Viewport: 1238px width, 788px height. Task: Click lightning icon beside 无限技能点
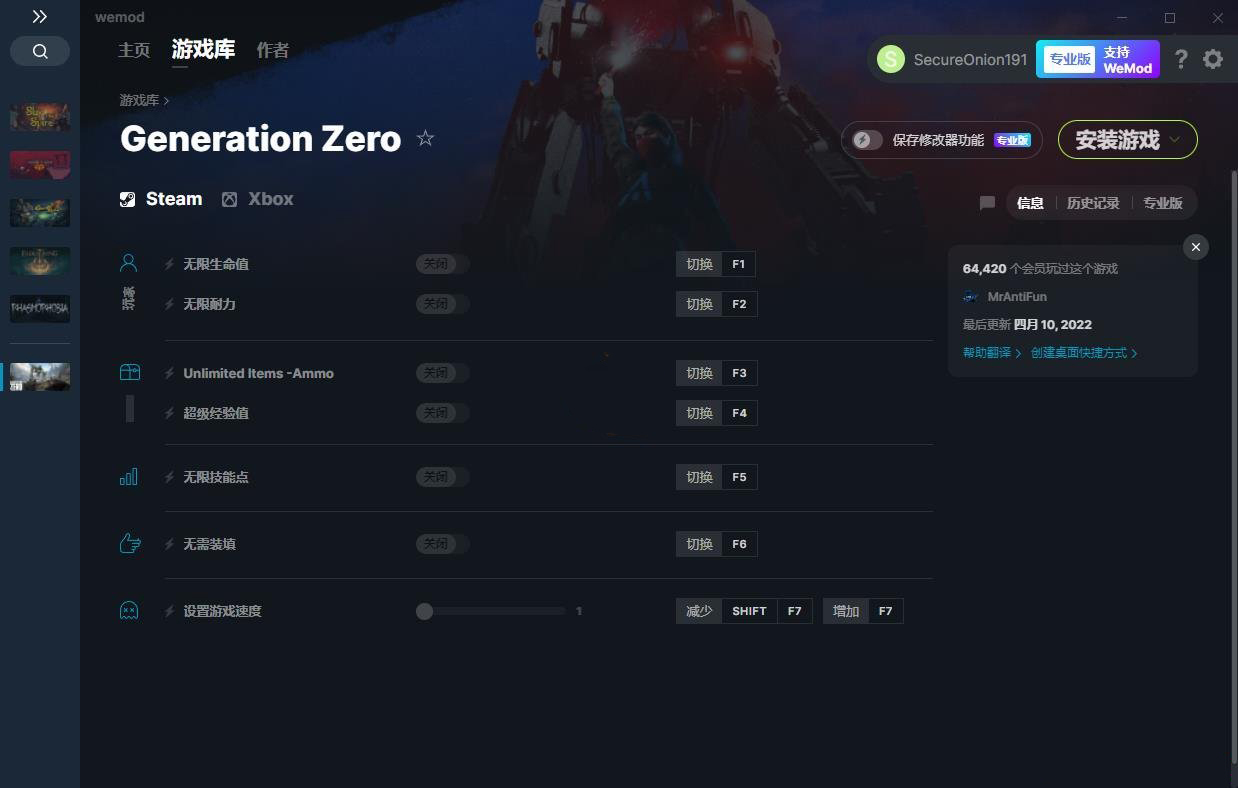(x=169, y=477)
